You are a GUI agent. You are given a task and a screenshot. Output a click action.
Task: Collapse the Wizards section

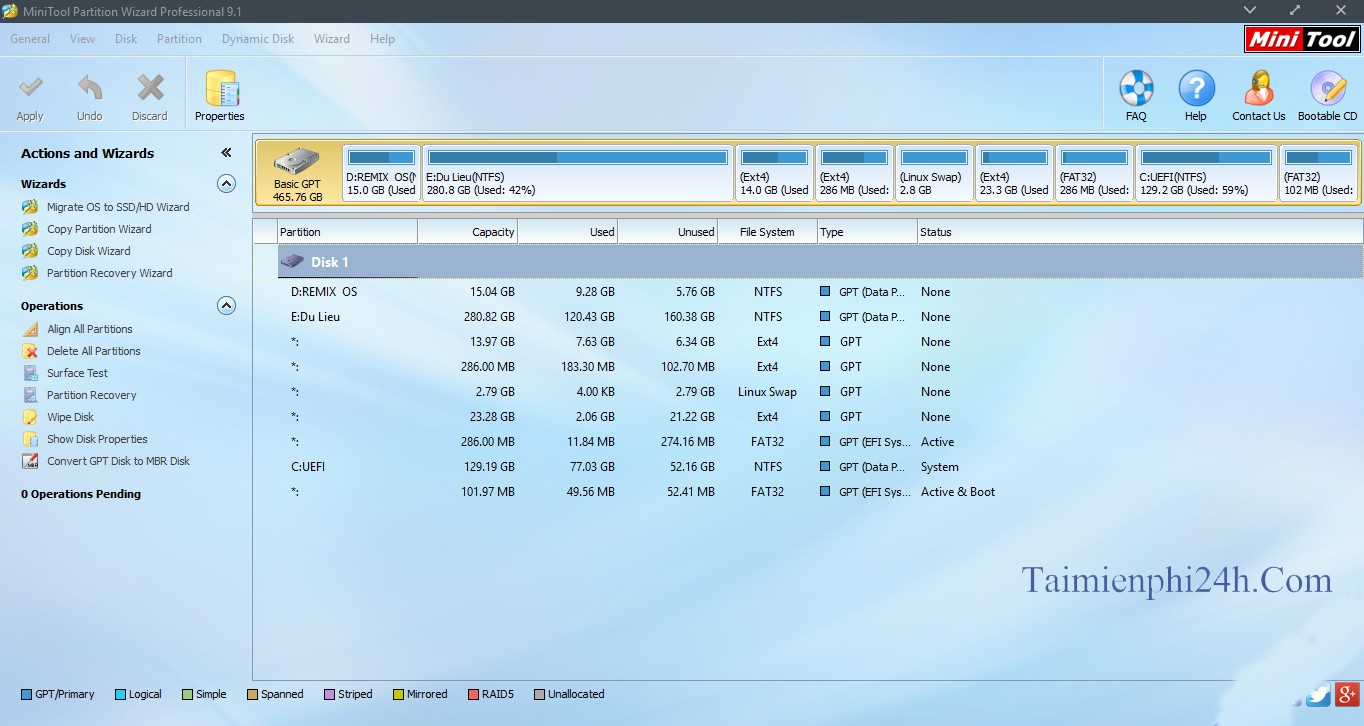pos(227,184)
